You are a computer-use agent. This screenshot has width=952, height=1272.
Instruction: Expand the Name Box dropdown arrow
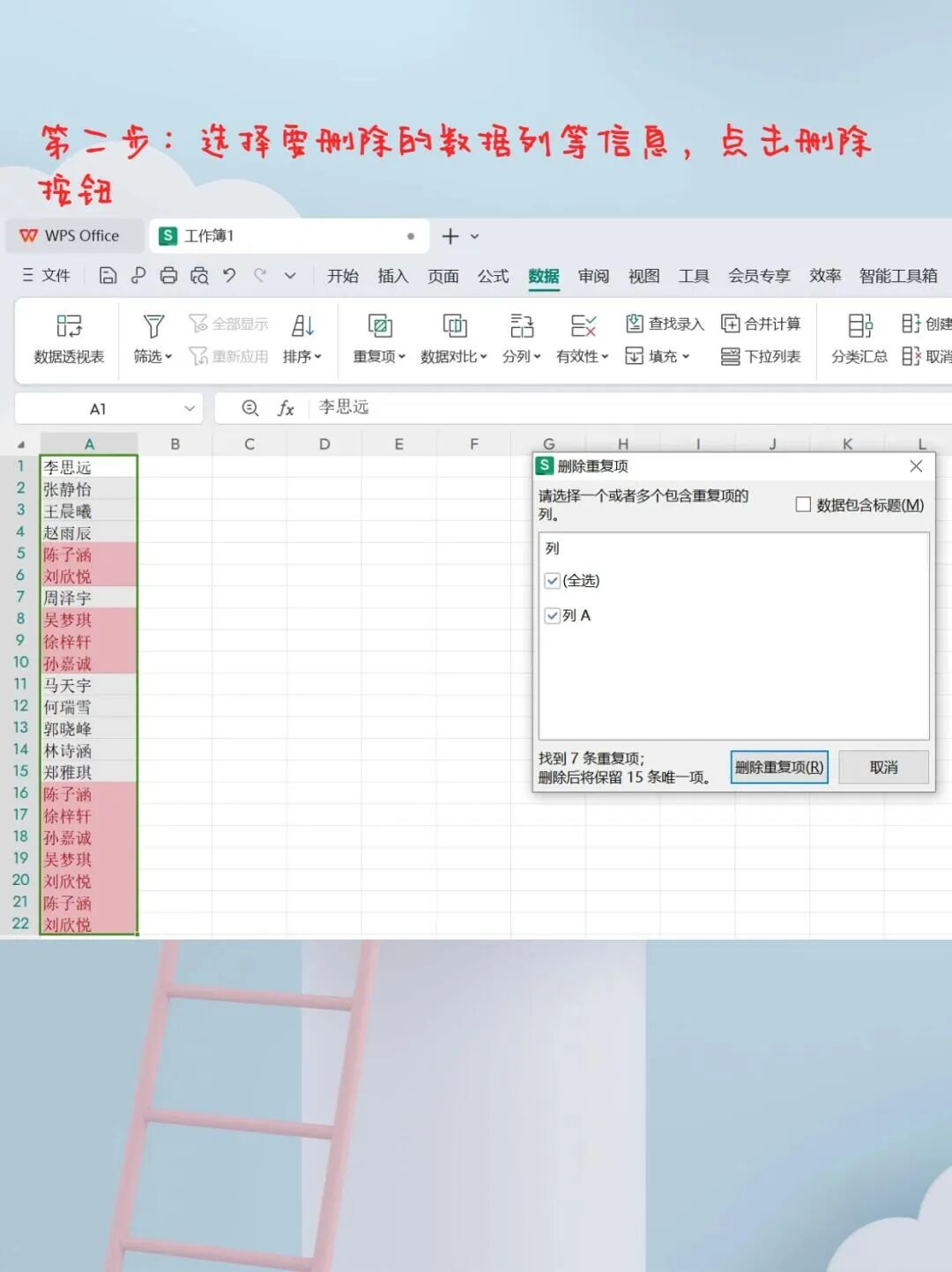coord(189,408)
